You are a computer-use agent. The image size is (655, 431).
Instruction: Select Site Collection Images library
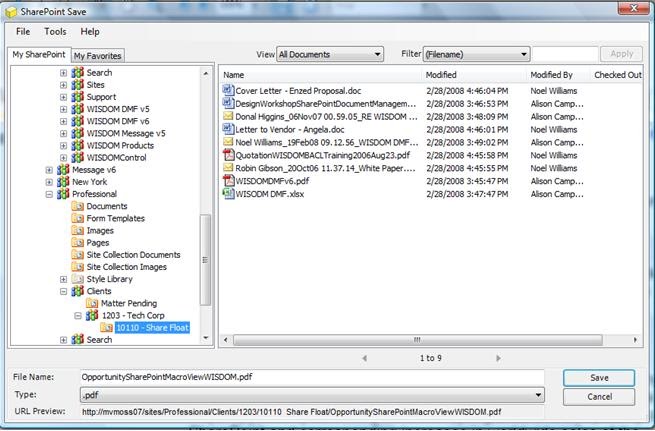pyautogui.click(x=126, y=266)
